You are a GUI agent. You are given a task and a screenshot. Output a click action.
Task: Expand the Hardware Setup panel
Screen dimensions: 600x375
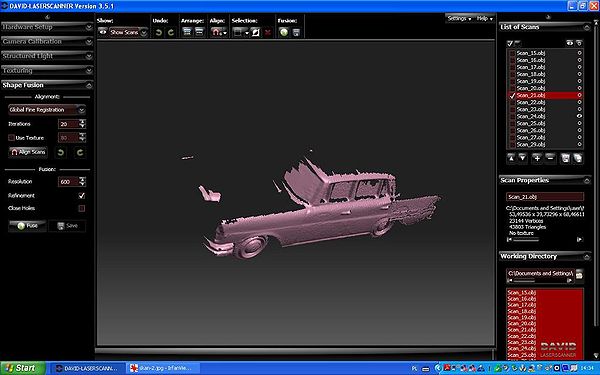coord(47,27)
